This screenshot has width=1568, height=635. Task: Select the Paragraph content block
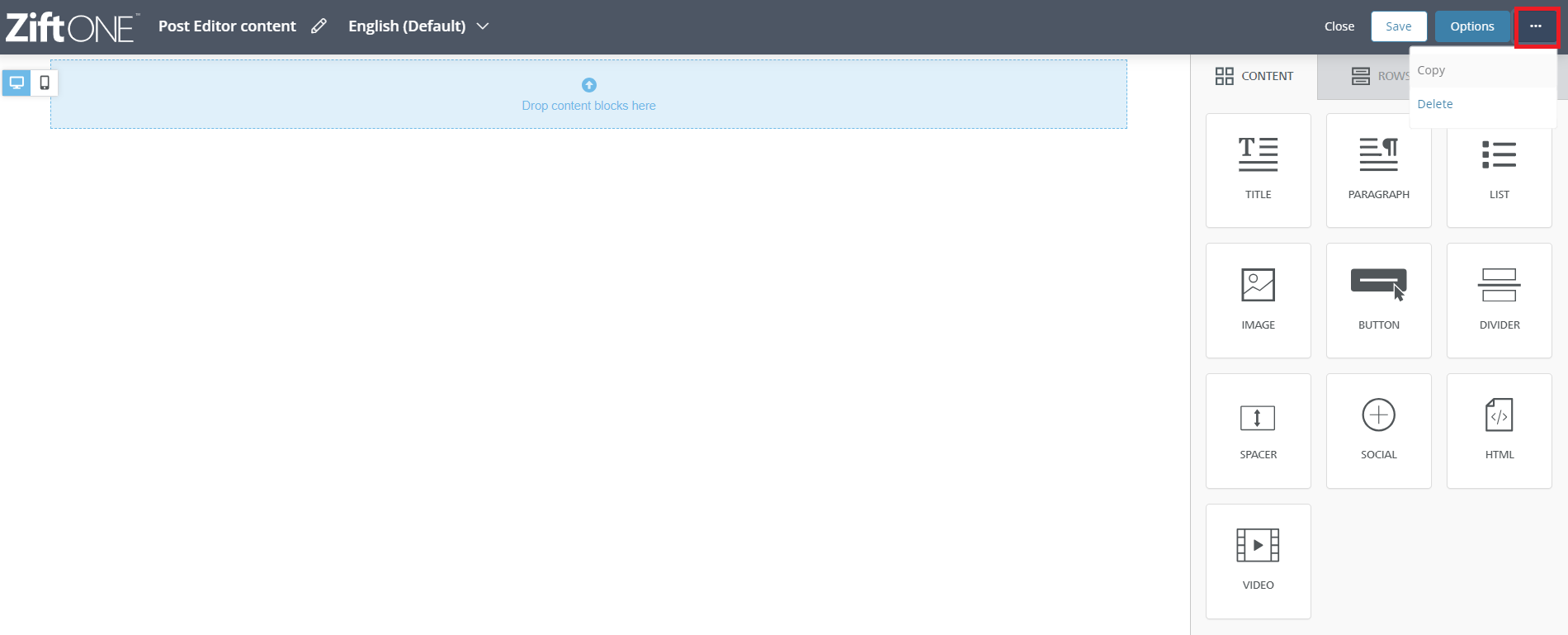tap(1379, 170)
